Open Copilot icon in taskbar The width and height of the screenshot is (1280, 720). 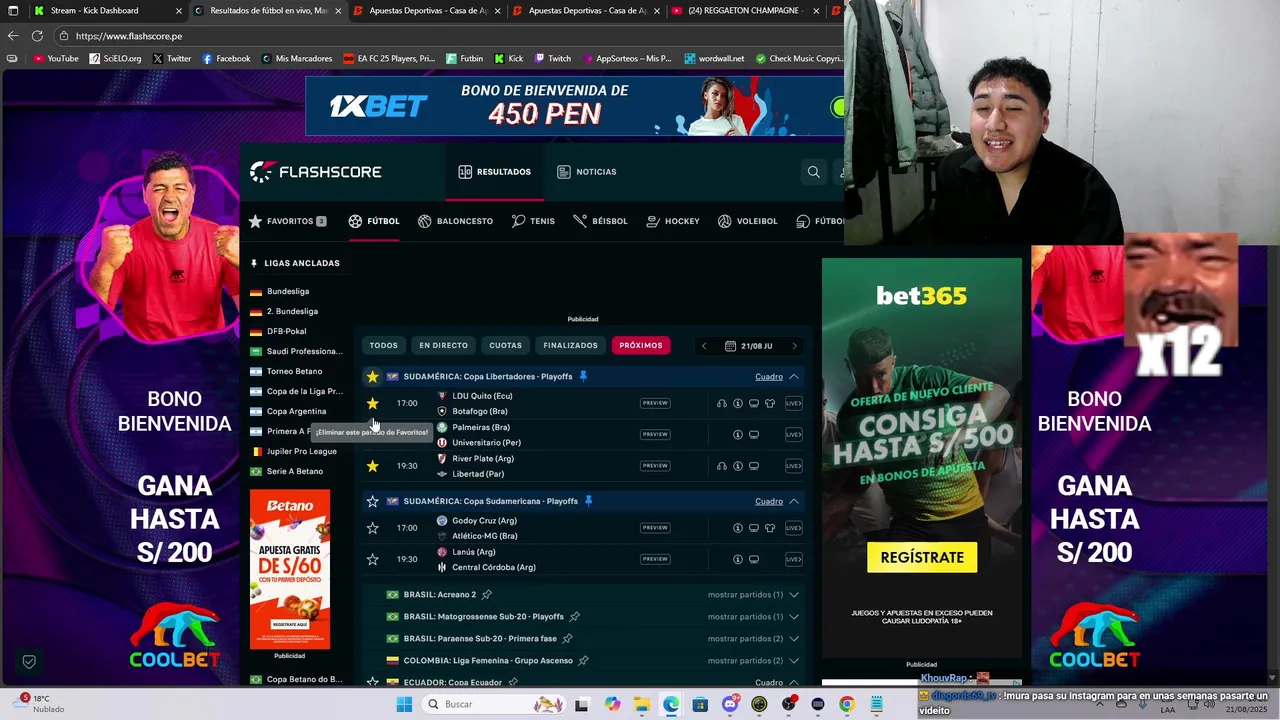[x=612, y=704]
